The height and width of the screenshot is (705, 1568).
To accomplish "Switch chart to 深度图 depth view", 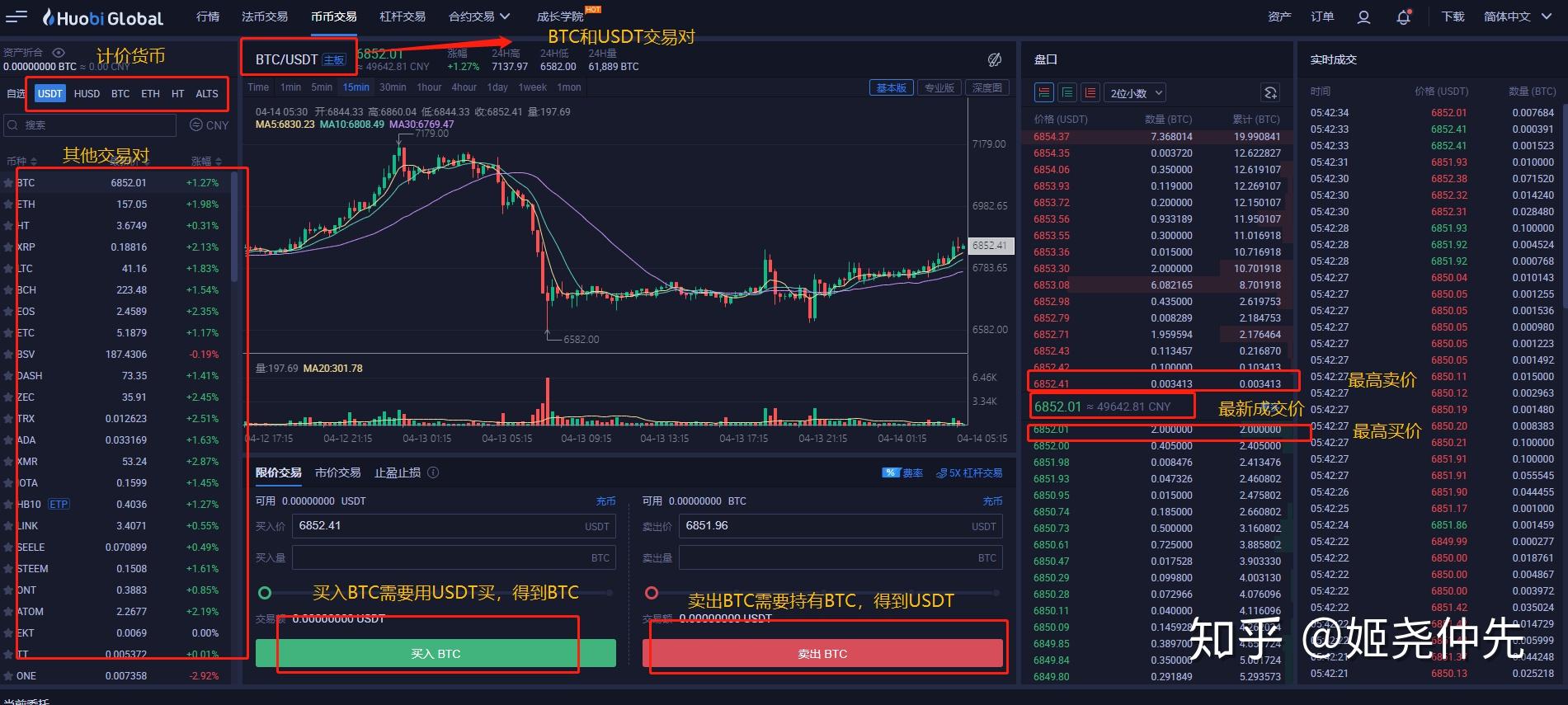I will (x=986, y=87).
